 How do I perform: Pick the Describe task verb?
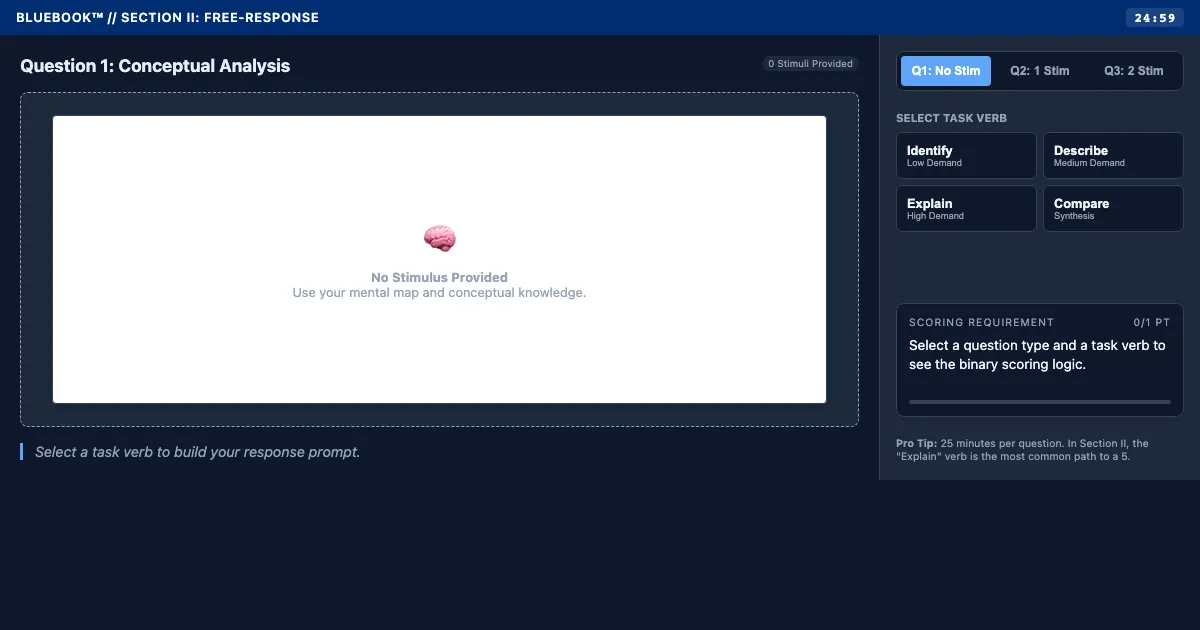(1113, 156)
